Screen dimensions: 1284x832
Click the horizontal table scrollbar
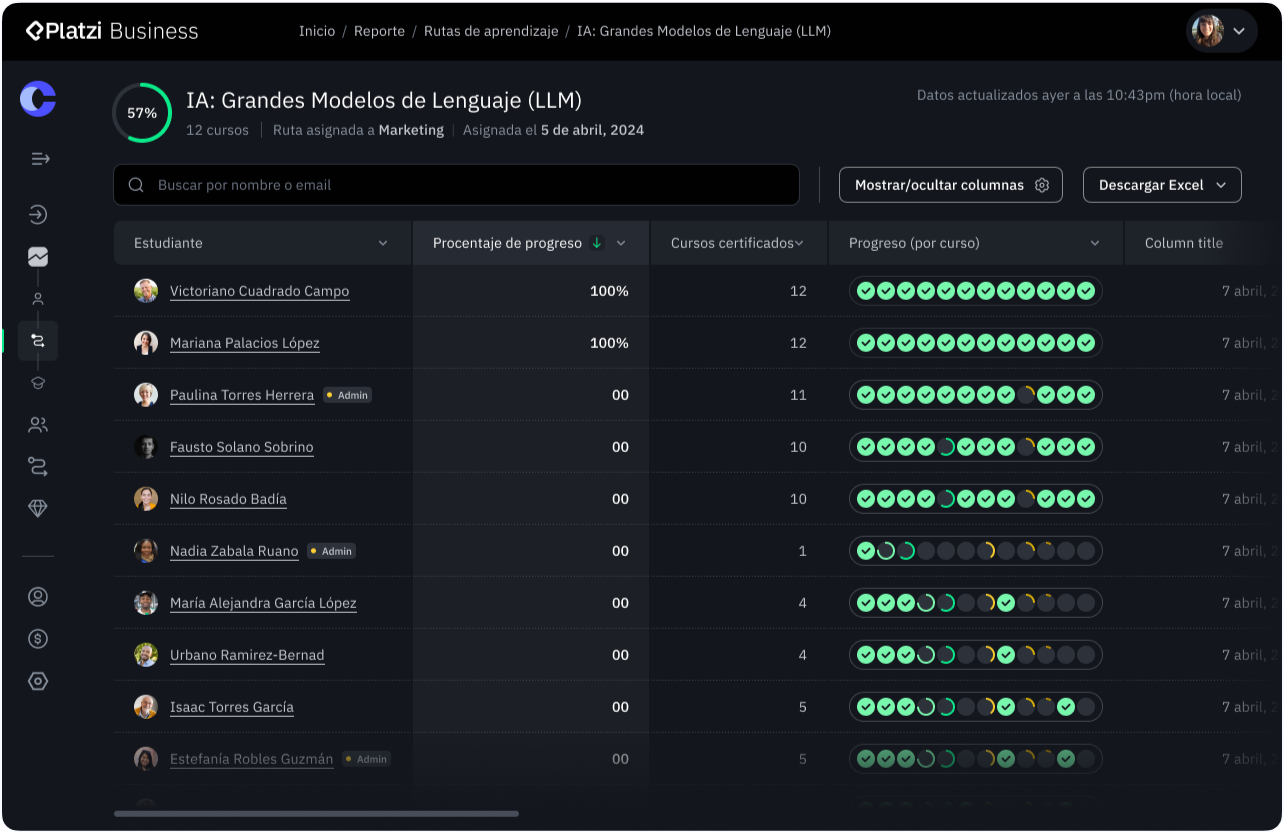pyautogui.click(x=316, y=814)
